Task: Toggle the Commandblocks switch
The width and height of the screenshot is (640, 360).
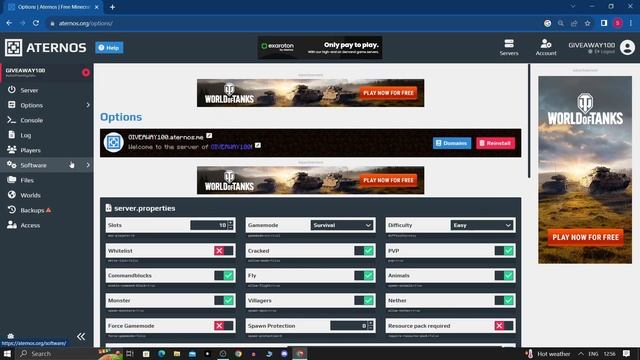Action: 224,276
